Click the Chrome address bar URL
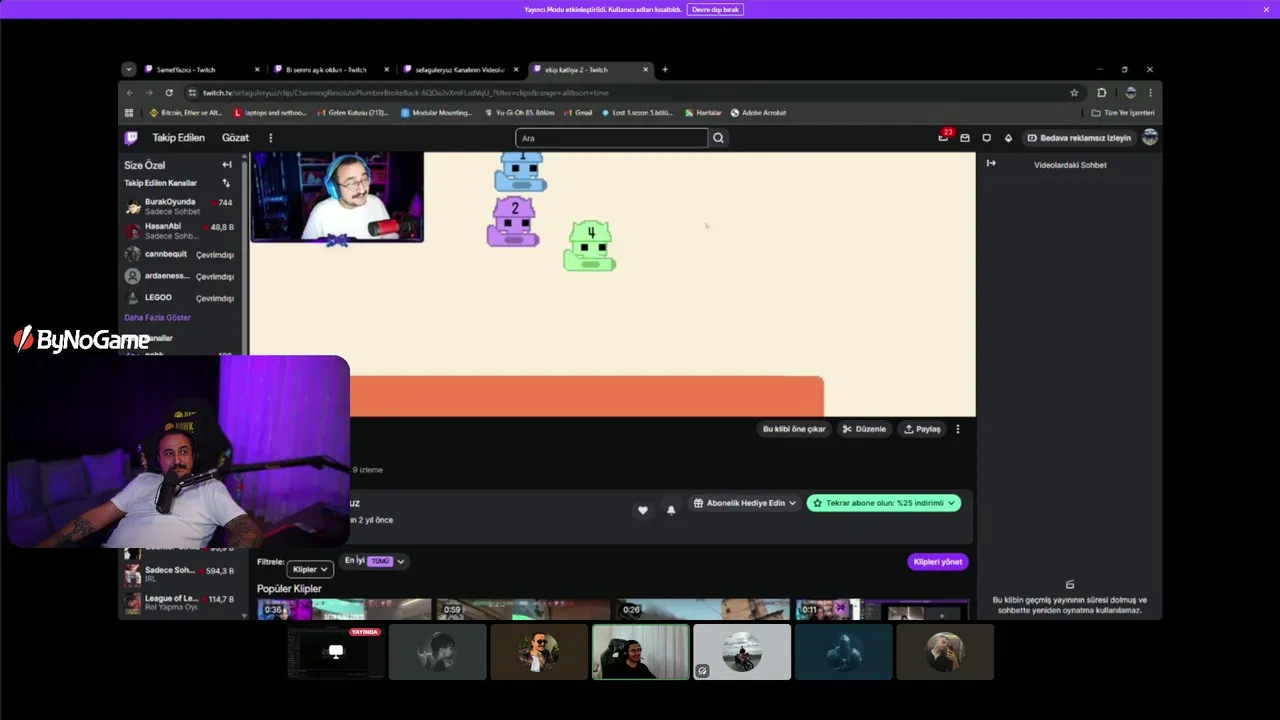The height and width of the screenshot is (720, 1280). (x=405, y=93)
